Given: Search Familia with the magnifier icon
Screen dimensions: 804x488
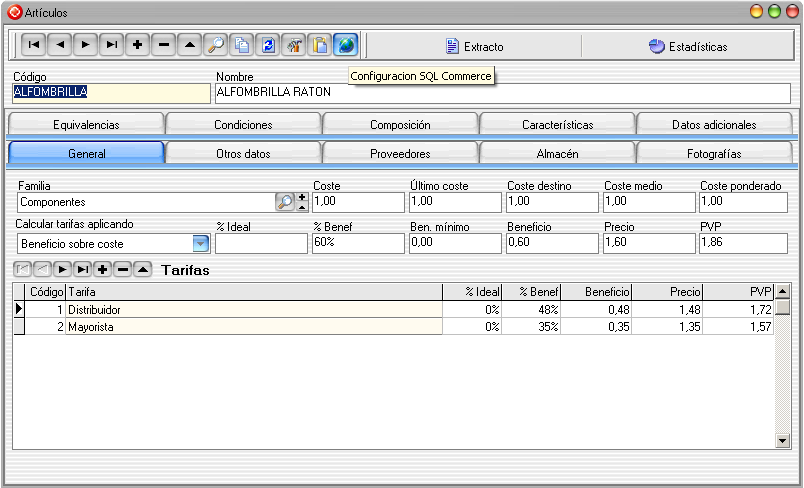Looking at the screenshot, I should [285, 202].
